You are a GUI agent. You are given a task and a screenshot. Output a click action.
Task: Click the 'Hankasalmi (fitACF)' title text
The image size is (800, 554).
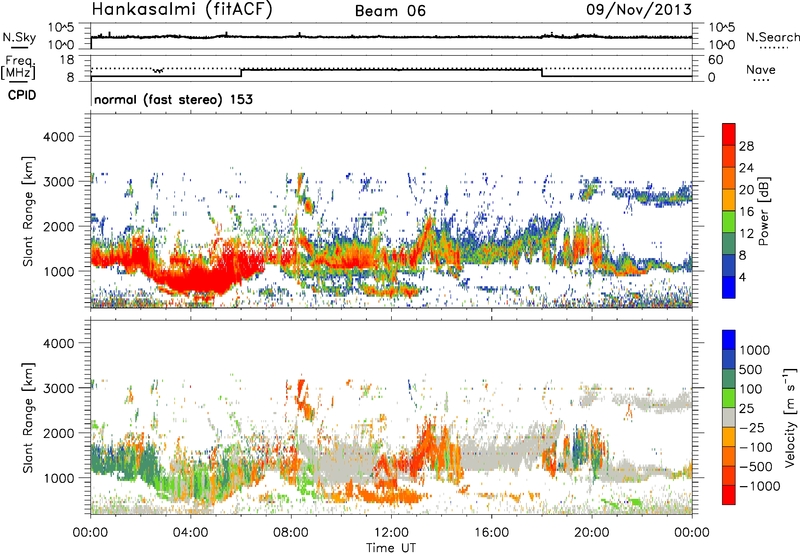coord(182,10)
